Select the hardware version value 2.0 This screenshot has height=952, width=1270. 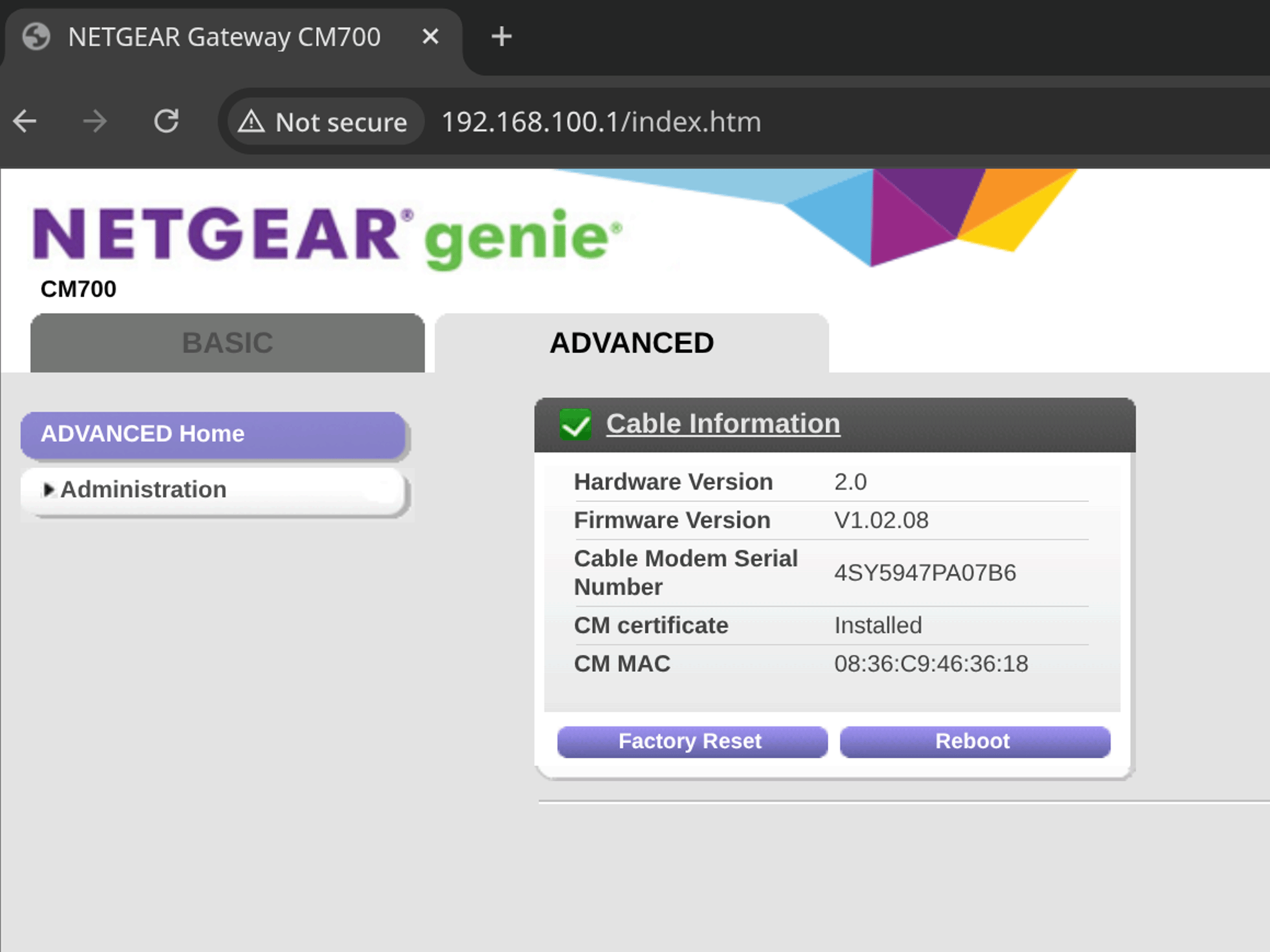point(850,482)
